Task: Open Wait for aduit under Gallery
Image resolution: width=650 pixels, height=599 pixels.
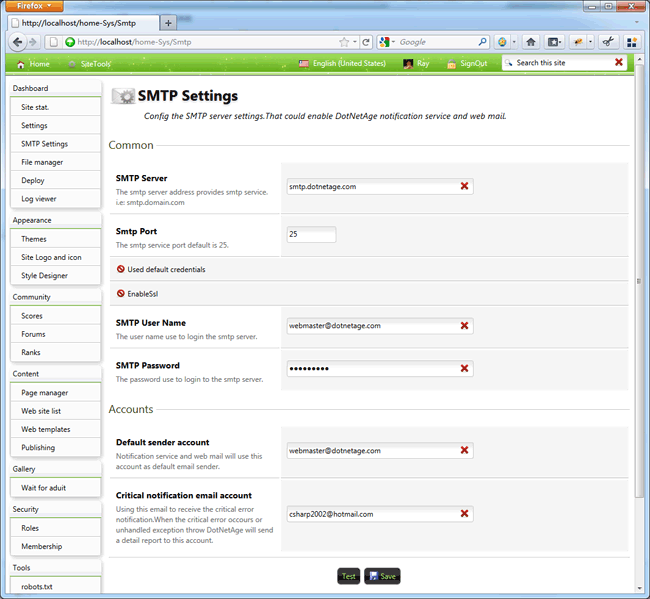Action: 56,487
